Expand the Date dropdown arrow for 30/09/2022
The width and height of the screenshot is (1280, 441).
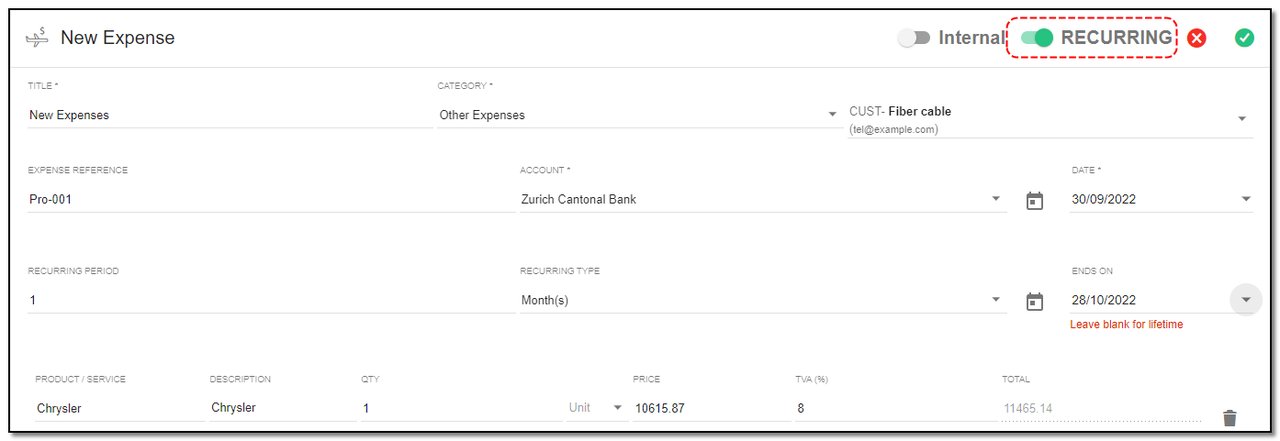pyautogui.click(x=1246, y=199)
